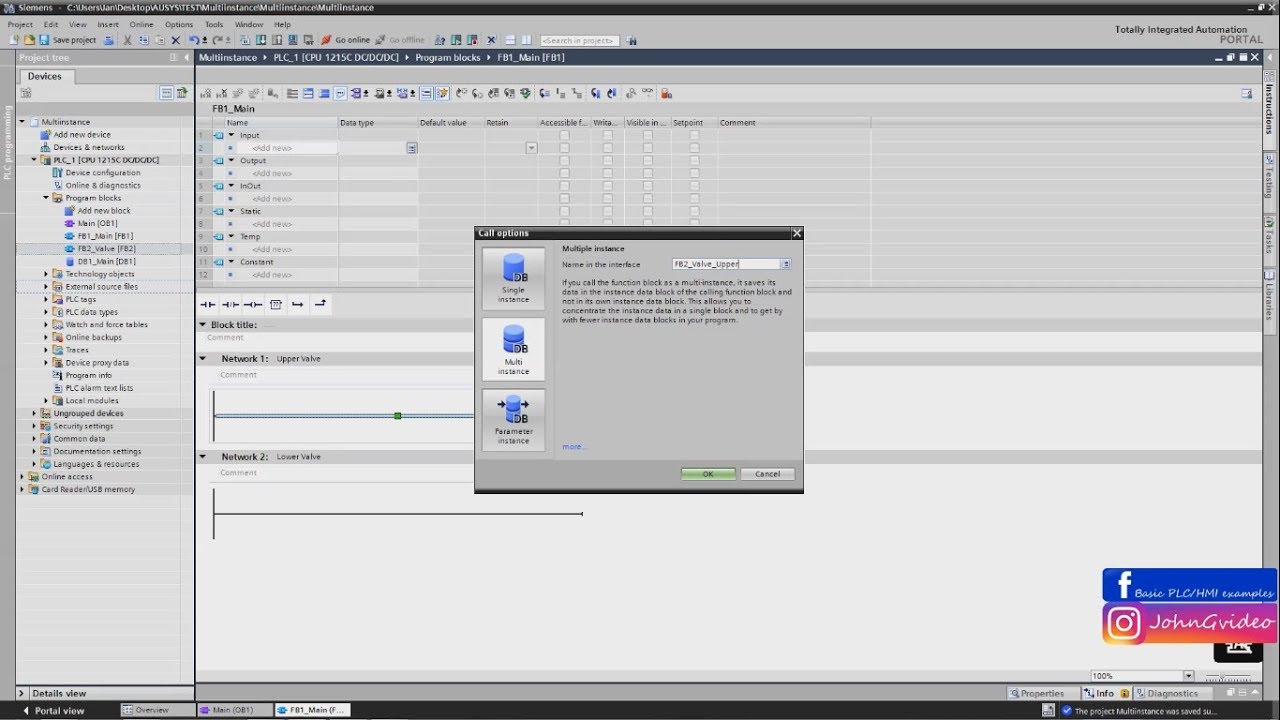Expand PLC tags folder
Image resolution: width=1280 pixels, height=720 pixels.
pos(46,299)
